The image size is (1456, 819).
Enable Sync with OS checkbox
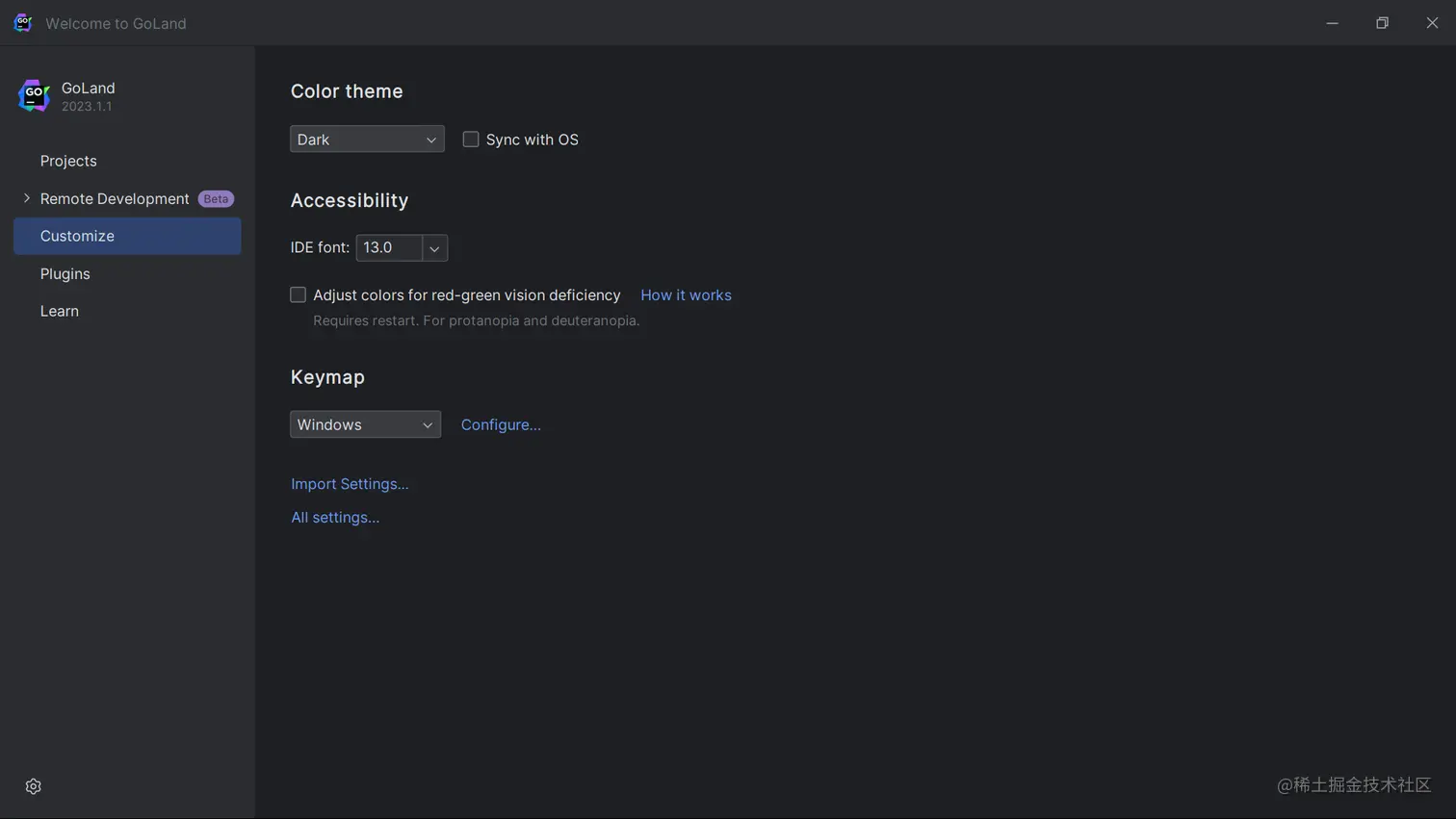[471, 140]
